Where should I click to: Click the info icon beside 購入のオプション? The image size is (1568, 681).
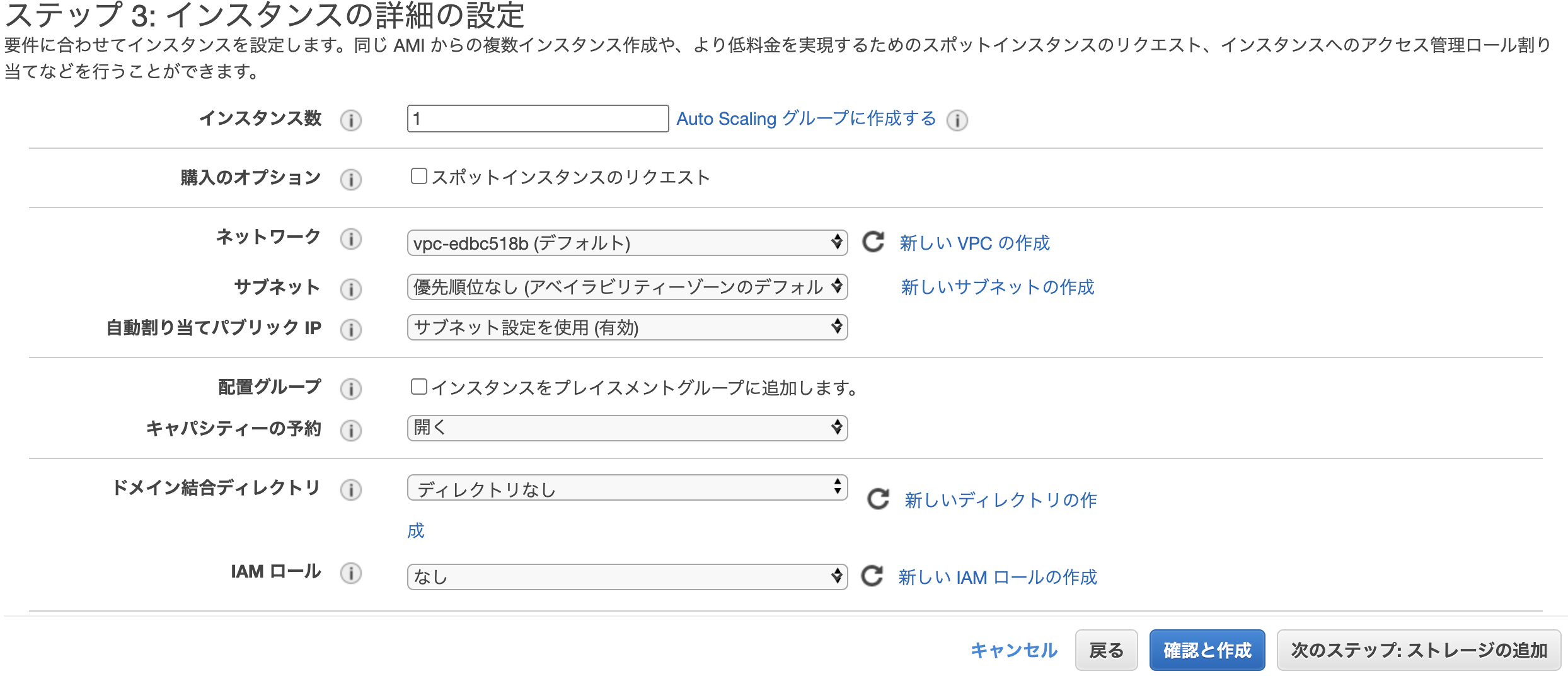click(352, 180)
